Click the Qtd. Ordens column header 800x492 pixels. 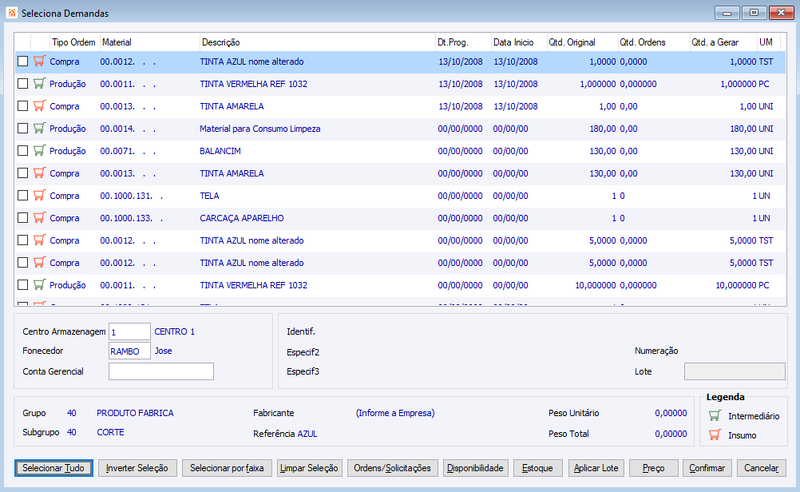653,42
